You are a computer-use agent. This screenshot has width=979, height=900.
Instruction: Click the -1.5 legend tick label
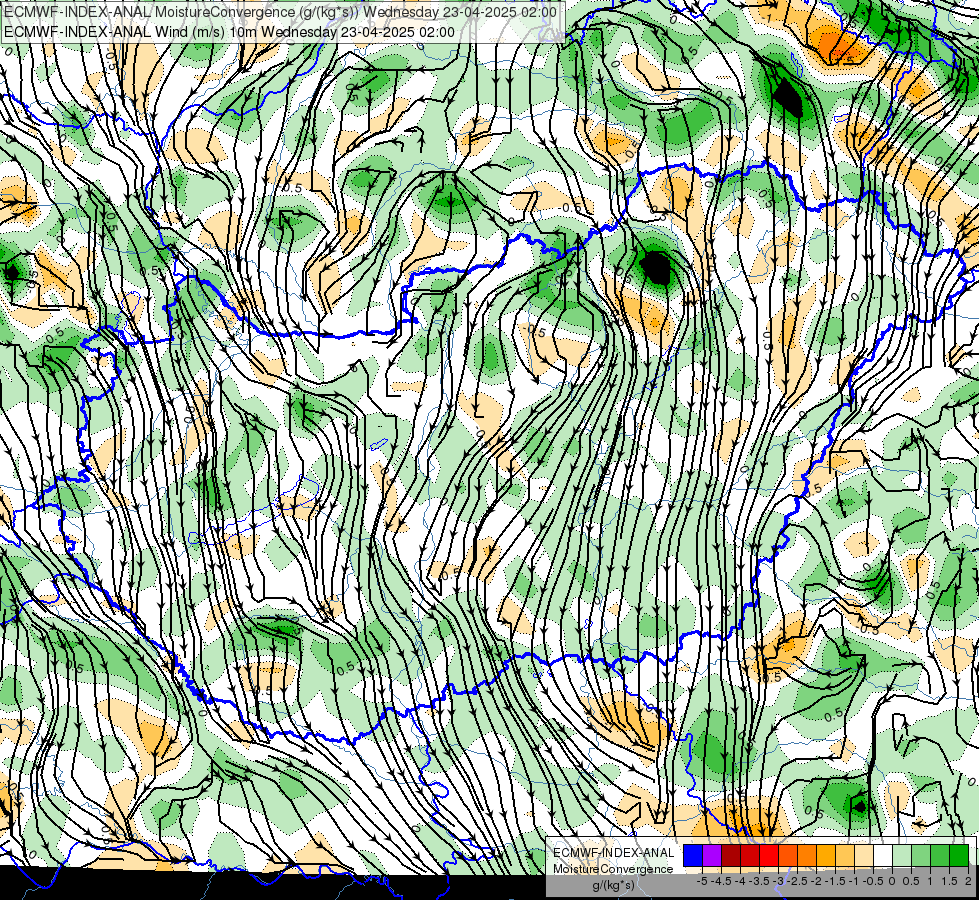click(x=835, y=881)
